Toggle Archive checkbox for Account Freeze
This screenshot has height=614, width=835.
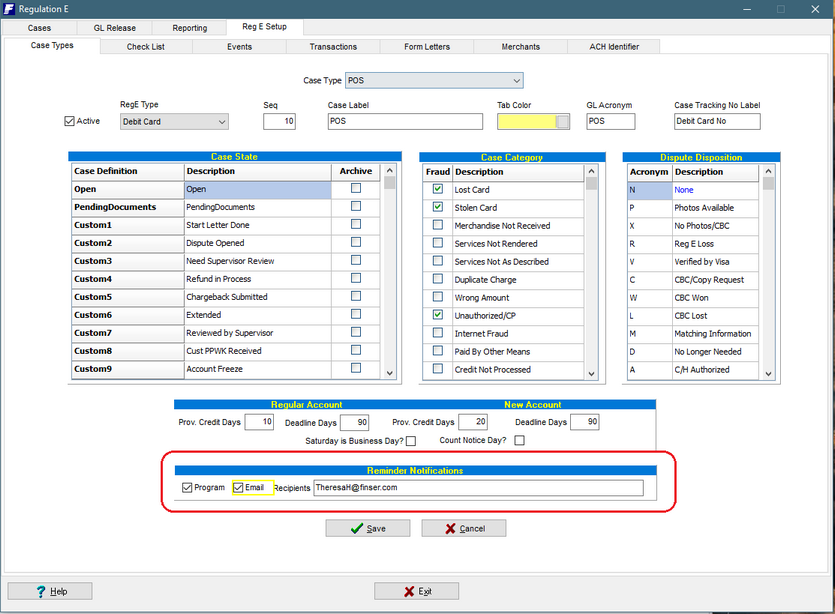(x=356, y=368)
